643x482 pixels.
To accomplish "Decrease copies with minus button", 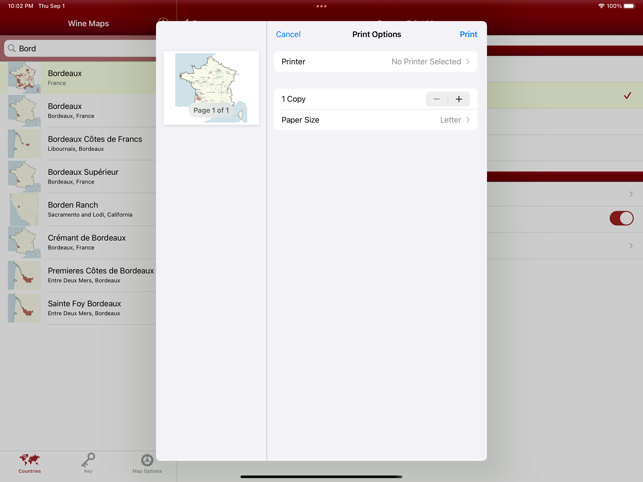I will (436, 99).
